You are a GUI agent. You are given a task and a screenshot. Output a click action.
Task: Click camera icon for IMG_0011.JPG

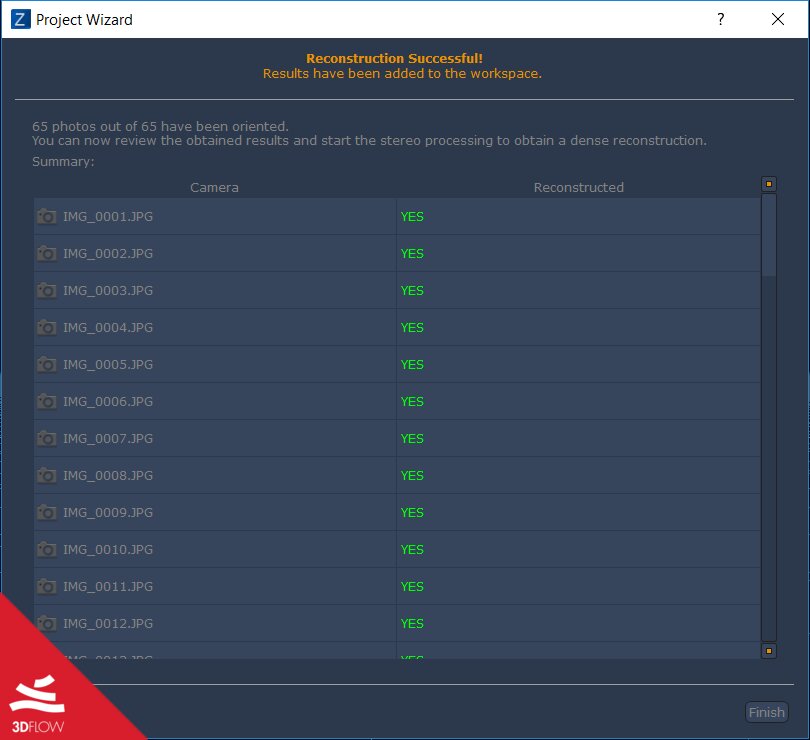pyautogui.click(x=46, y=586)
